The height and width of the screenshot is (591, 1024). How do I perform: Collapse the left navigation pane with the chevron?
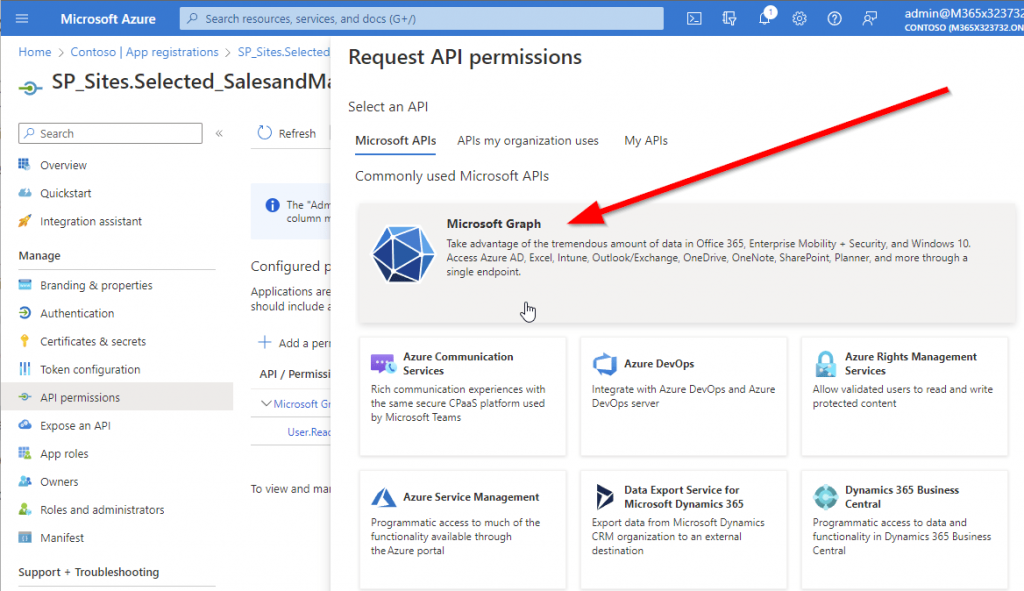click(x=219, y=132)
